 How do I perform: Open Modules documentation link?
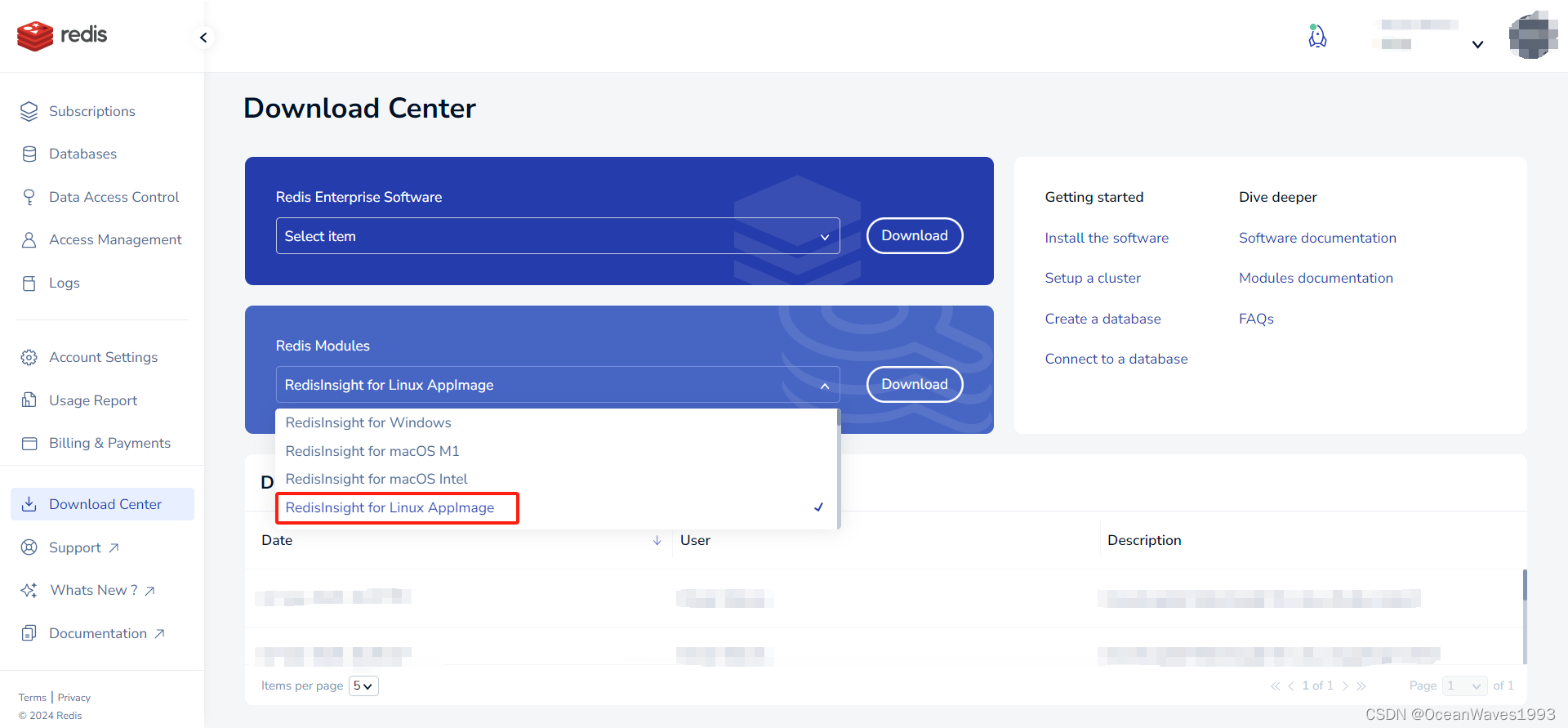(x=1316, y=278)
